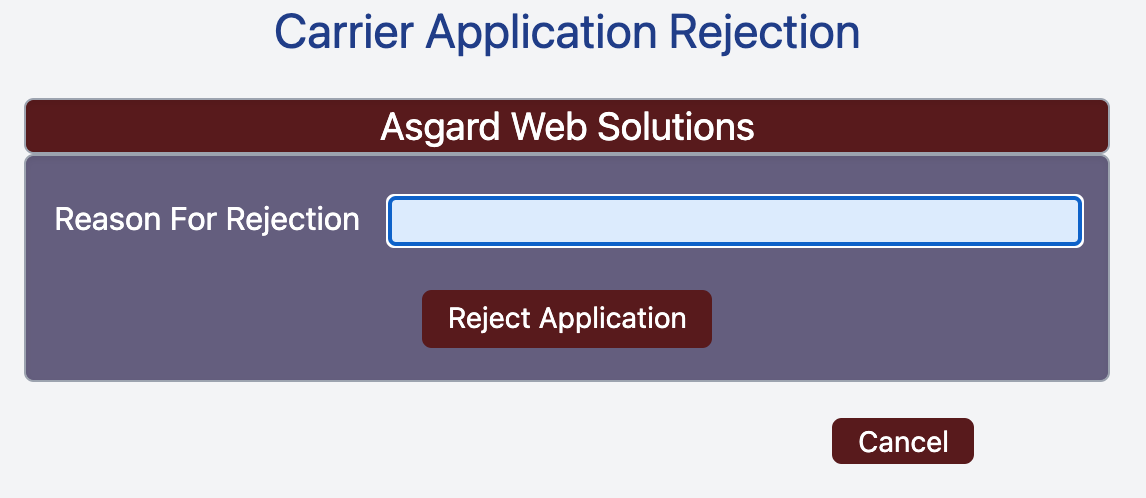Activate the empty reason text box

pos(735,221)
